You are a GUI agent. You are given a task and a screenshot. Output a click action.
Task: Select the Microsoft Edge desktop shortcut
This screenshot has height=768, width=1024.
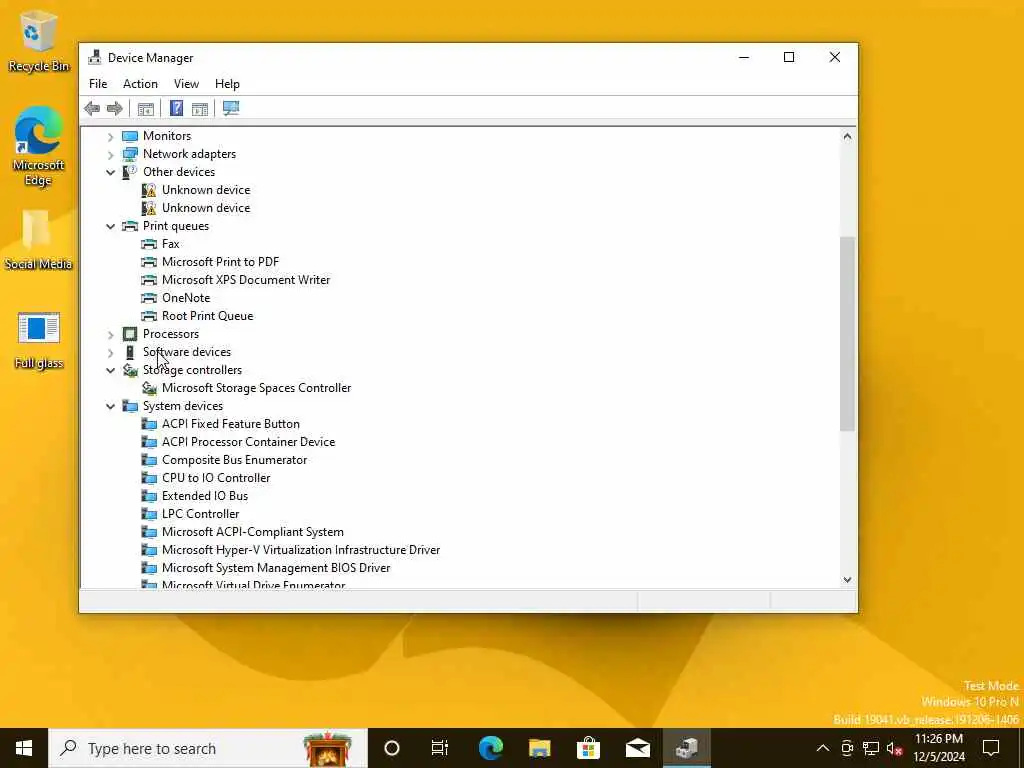[x=39, y=146]
